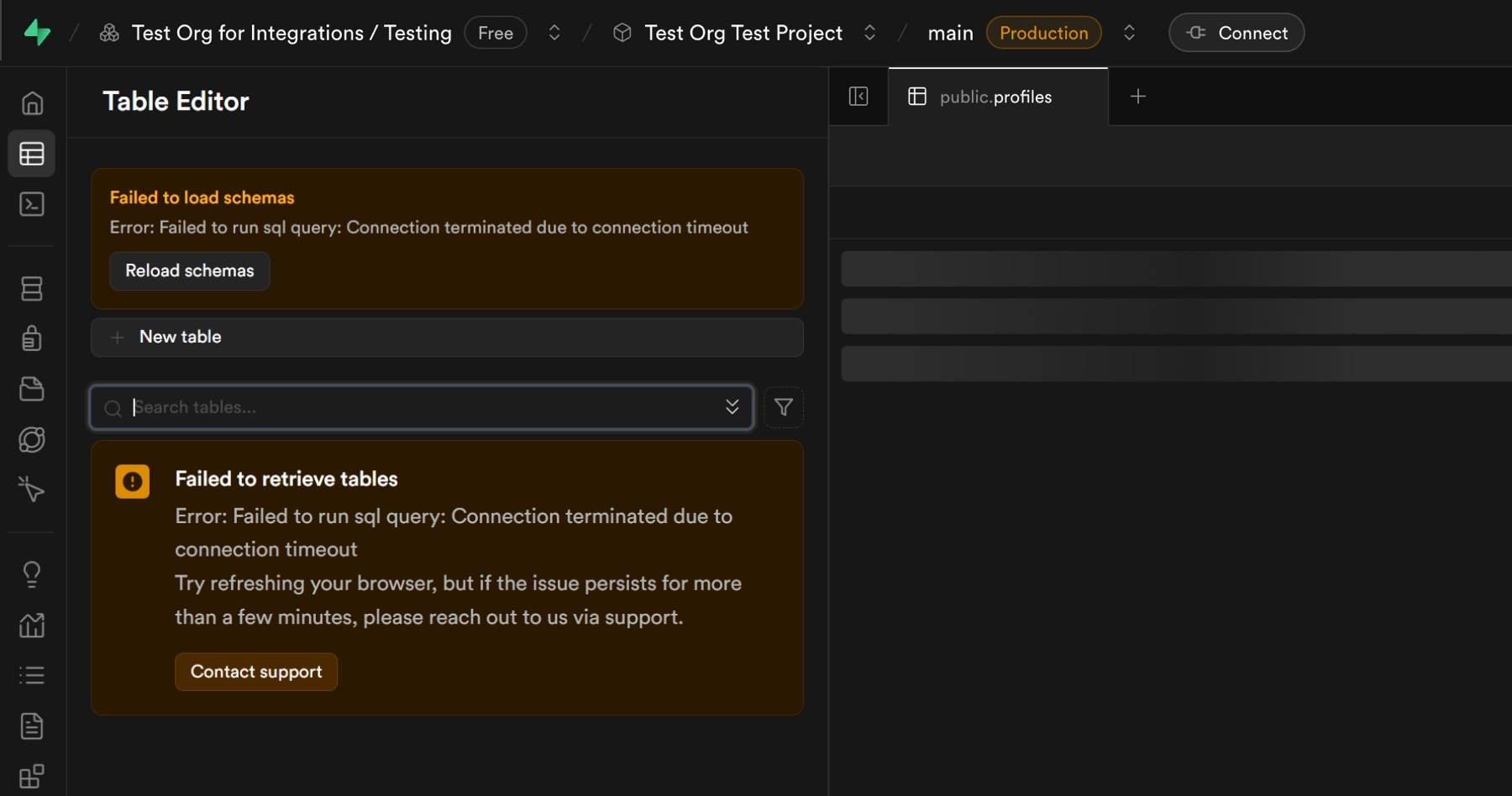1512x796 pixels.
Task: Open the Reports chart icon
Action: (32, 625)
